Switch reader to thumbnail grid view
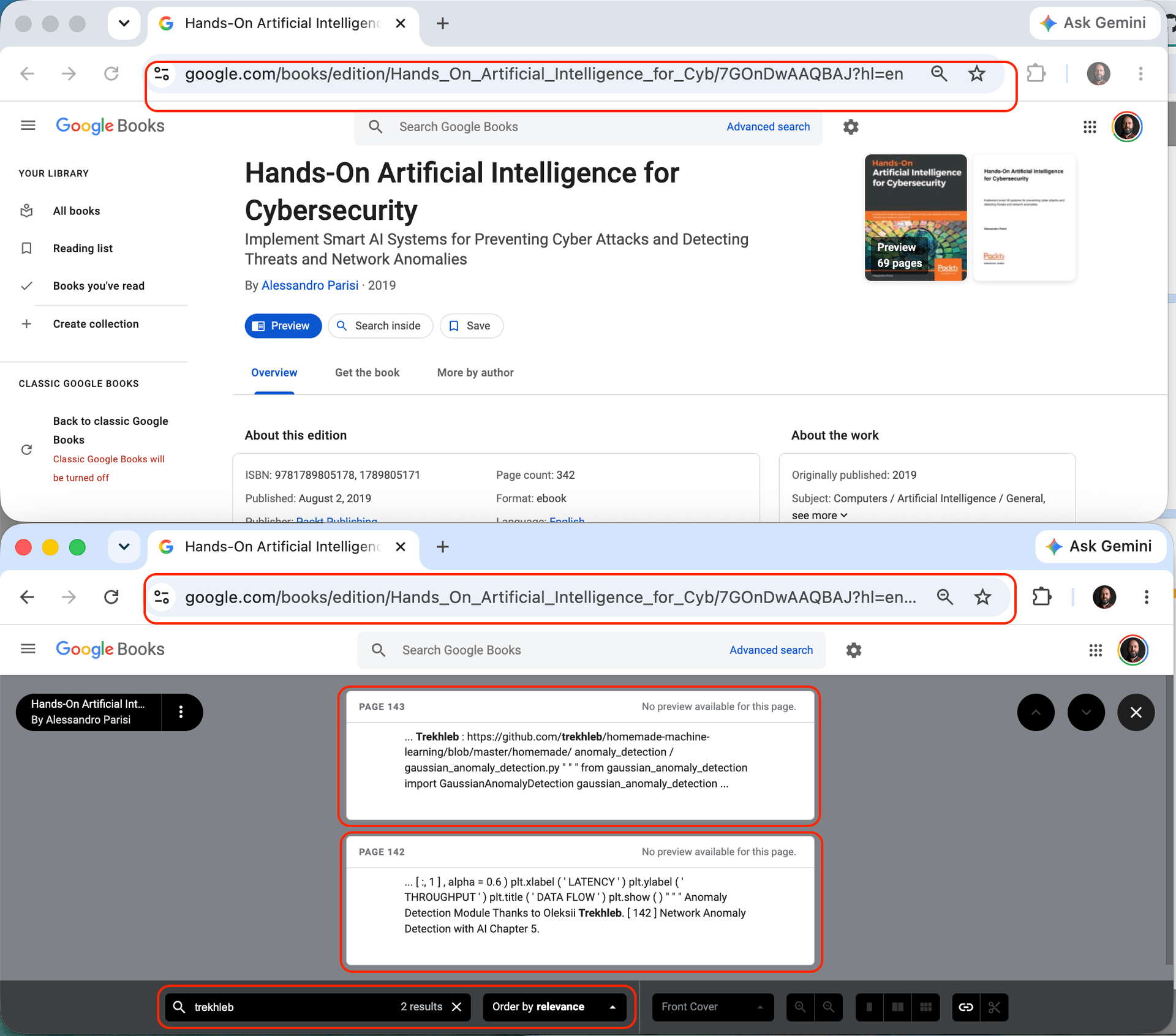 (x=925, y=1007)
